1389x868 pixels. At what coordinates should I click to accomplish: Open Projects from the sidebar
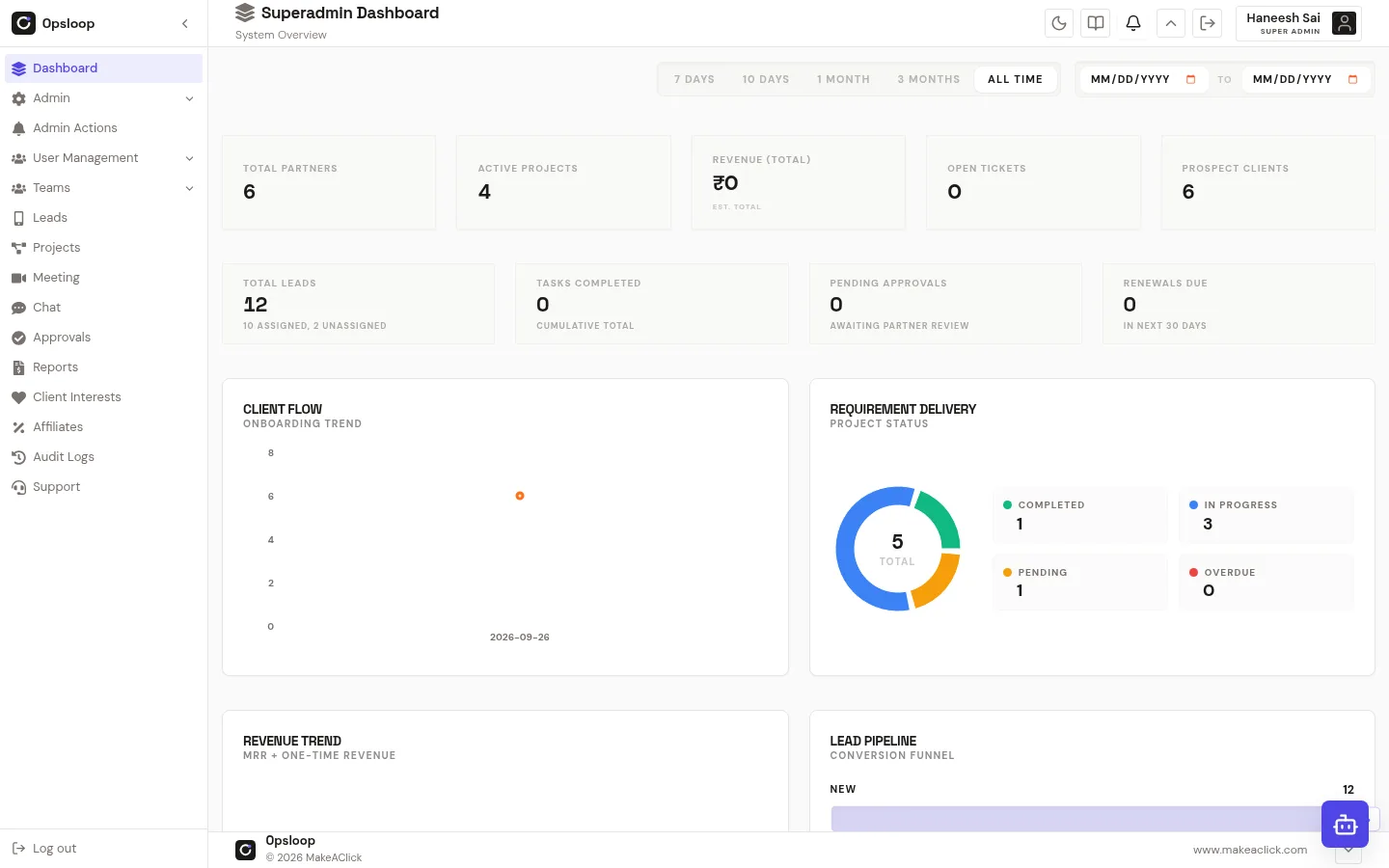(104, 248)
